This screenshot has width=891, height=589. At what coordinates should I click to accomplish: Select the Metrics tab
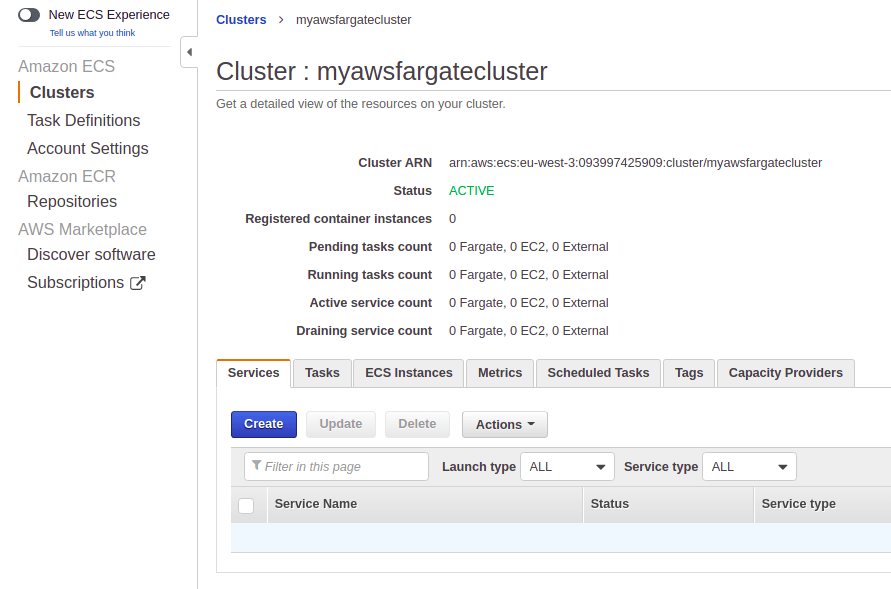point(500,373)
